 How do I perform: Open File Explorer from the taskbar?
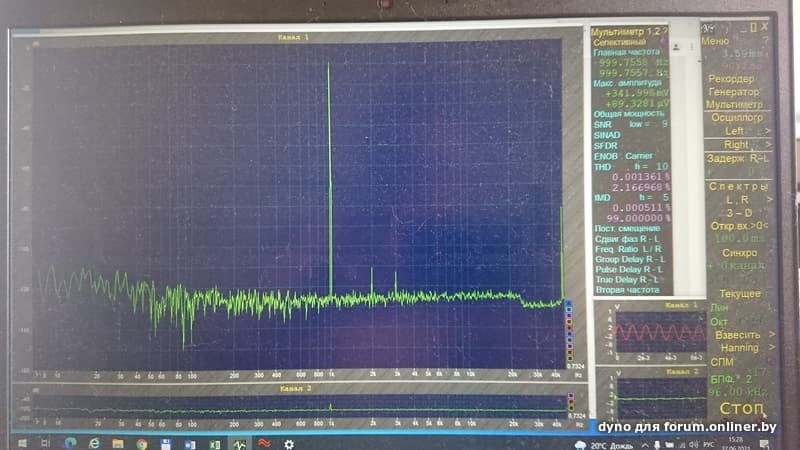click(118, 442)
